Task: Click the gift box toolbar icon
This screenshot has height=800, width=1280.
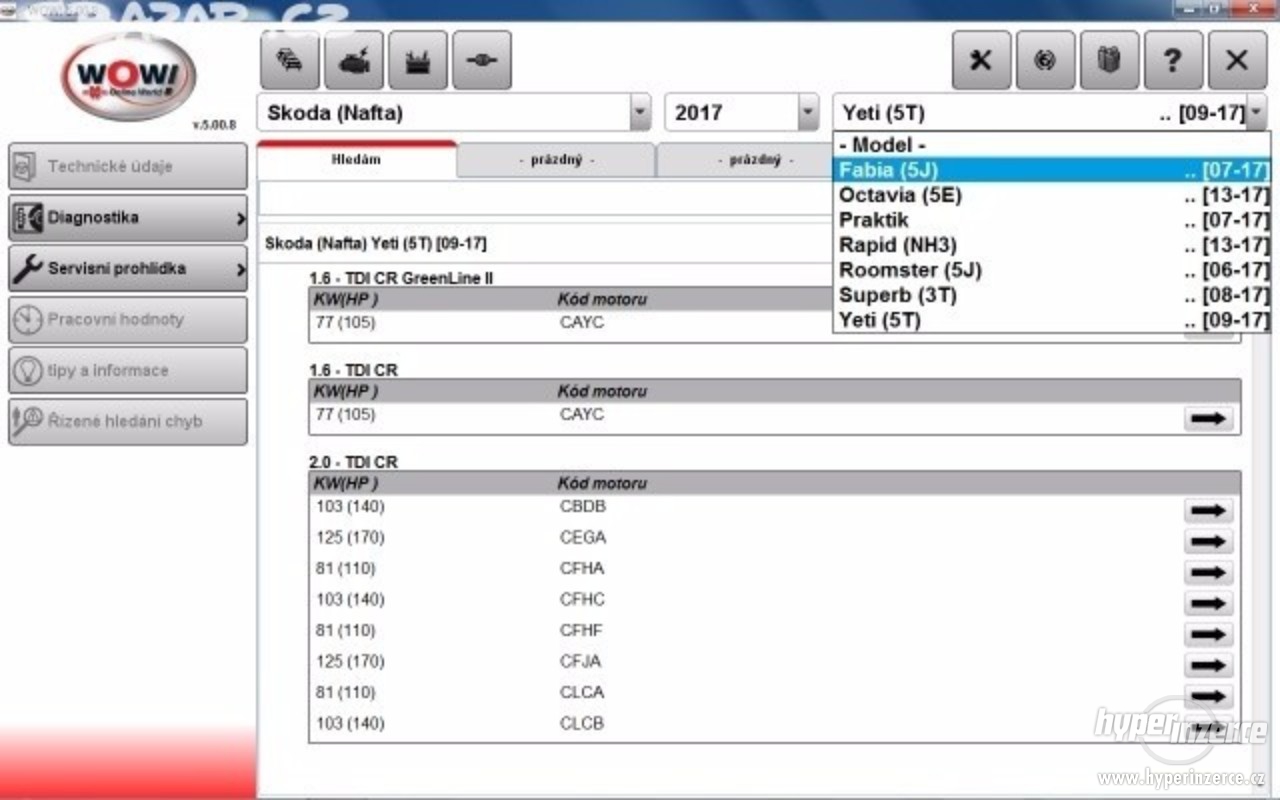Action: click(1109, 60)
